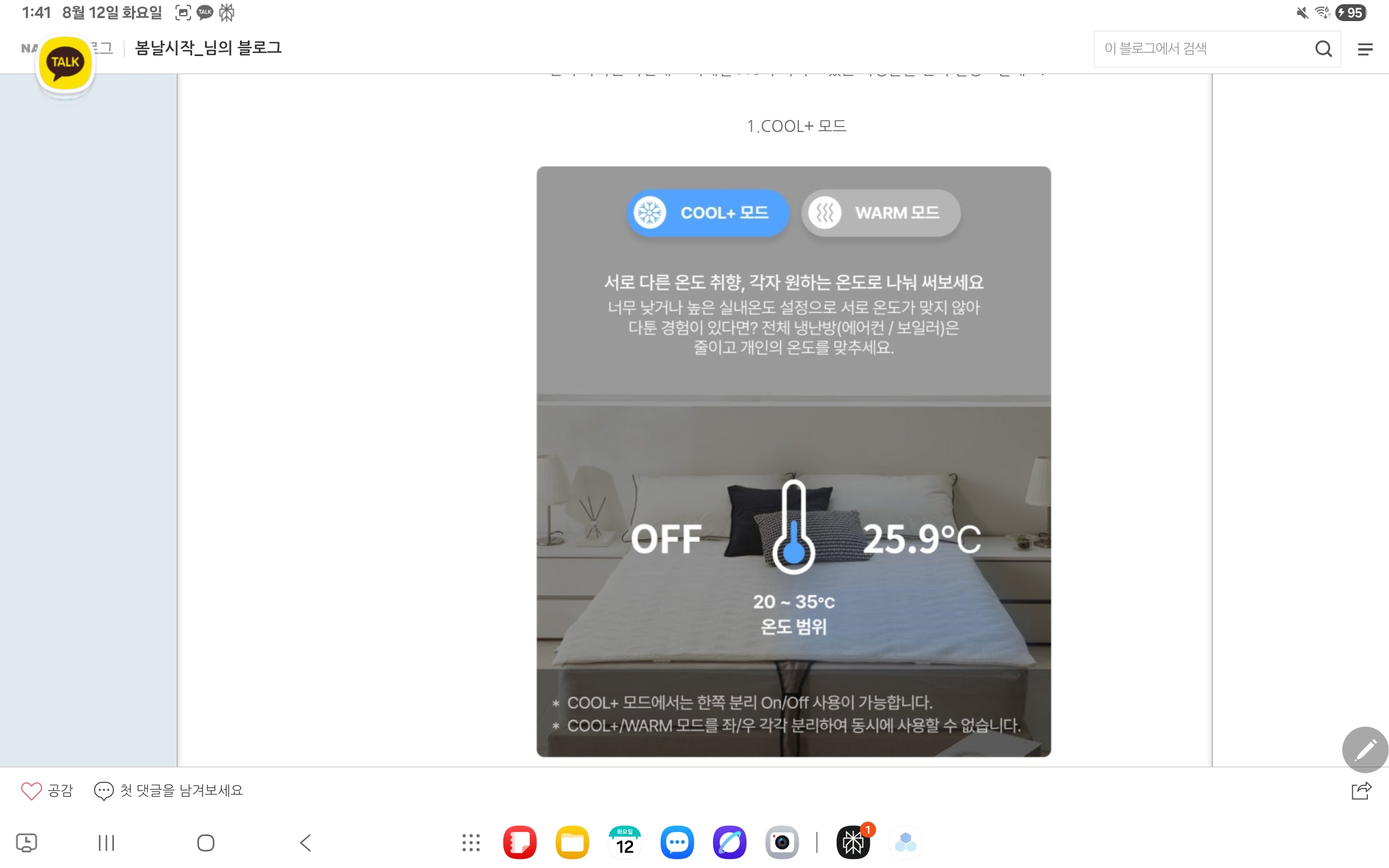Image resolution: width=1389 pixels, height=868 pixels.
Task: Open the blue Messages app icon
Action: (677, 842)
